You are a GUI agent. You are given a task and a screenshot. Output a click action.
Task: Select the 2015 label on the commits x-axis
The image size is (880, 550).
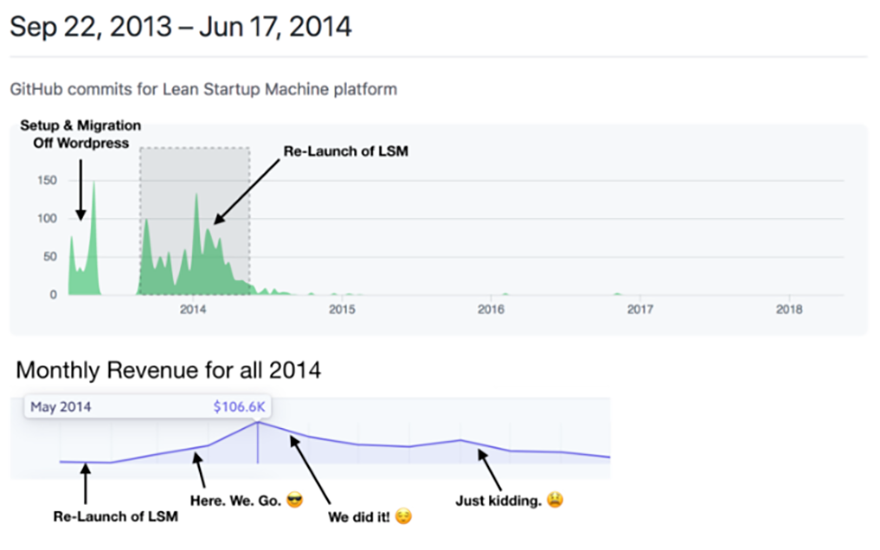pos(342,310)
